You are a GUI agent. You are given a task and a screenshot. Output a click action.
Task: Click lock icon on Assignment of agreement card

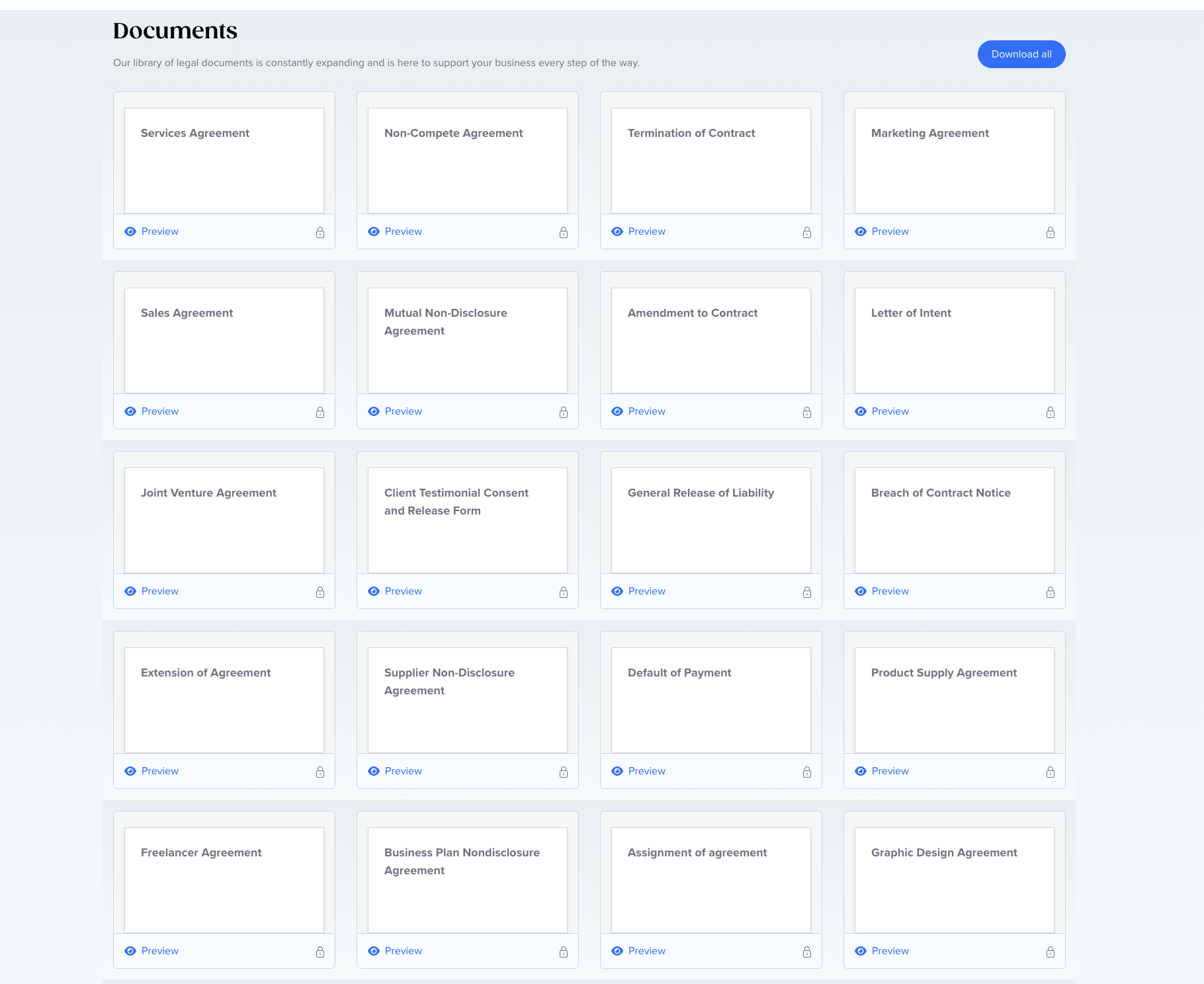(807, 952)
